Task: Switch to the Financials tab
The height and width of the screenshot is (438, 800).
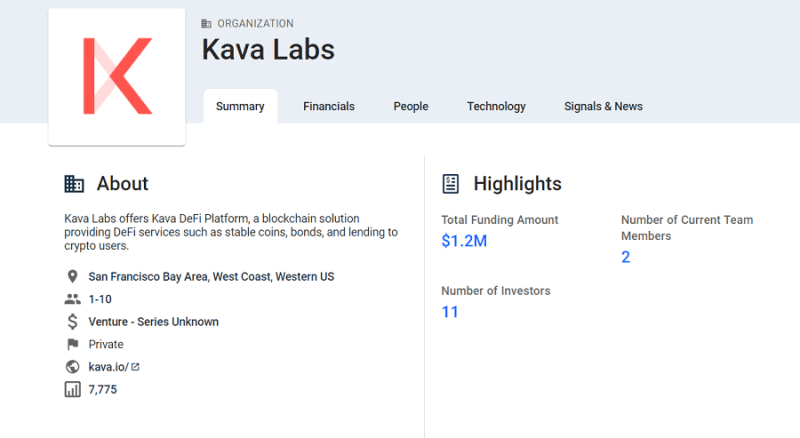Action: (329, 106)
